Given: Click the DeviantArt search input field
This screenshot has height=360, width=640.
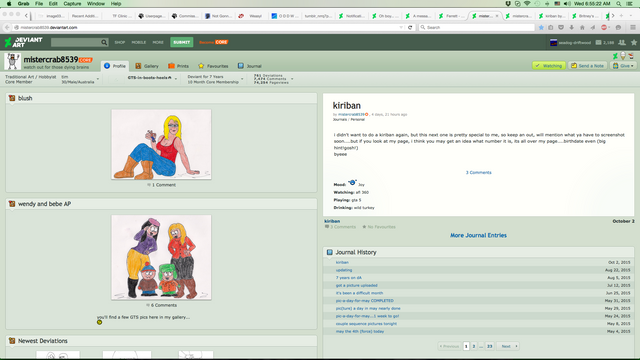Looking at the screenshot, I should point(76,42).
